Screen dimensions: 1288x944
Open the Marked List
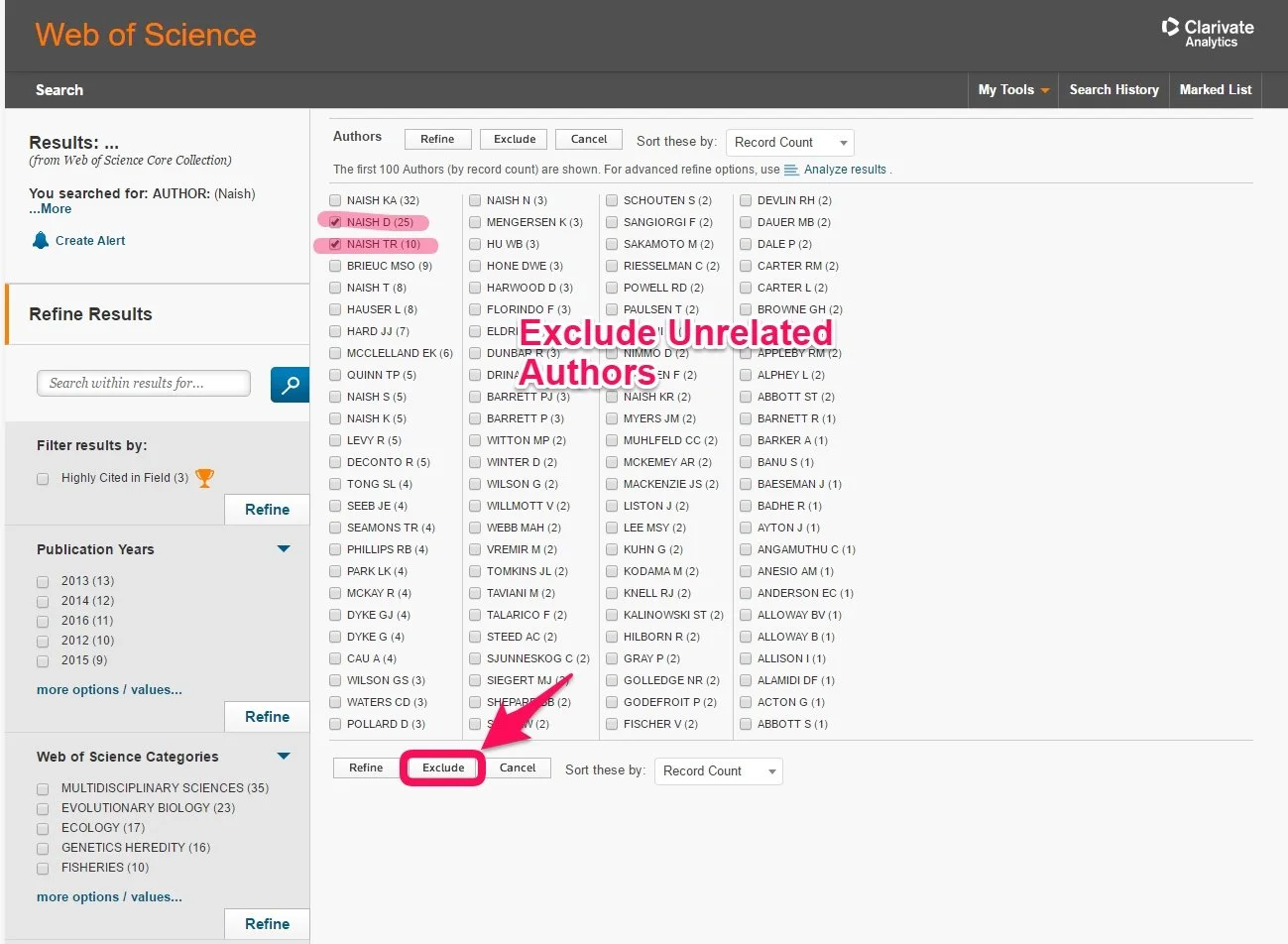(x=1216, y=89)
